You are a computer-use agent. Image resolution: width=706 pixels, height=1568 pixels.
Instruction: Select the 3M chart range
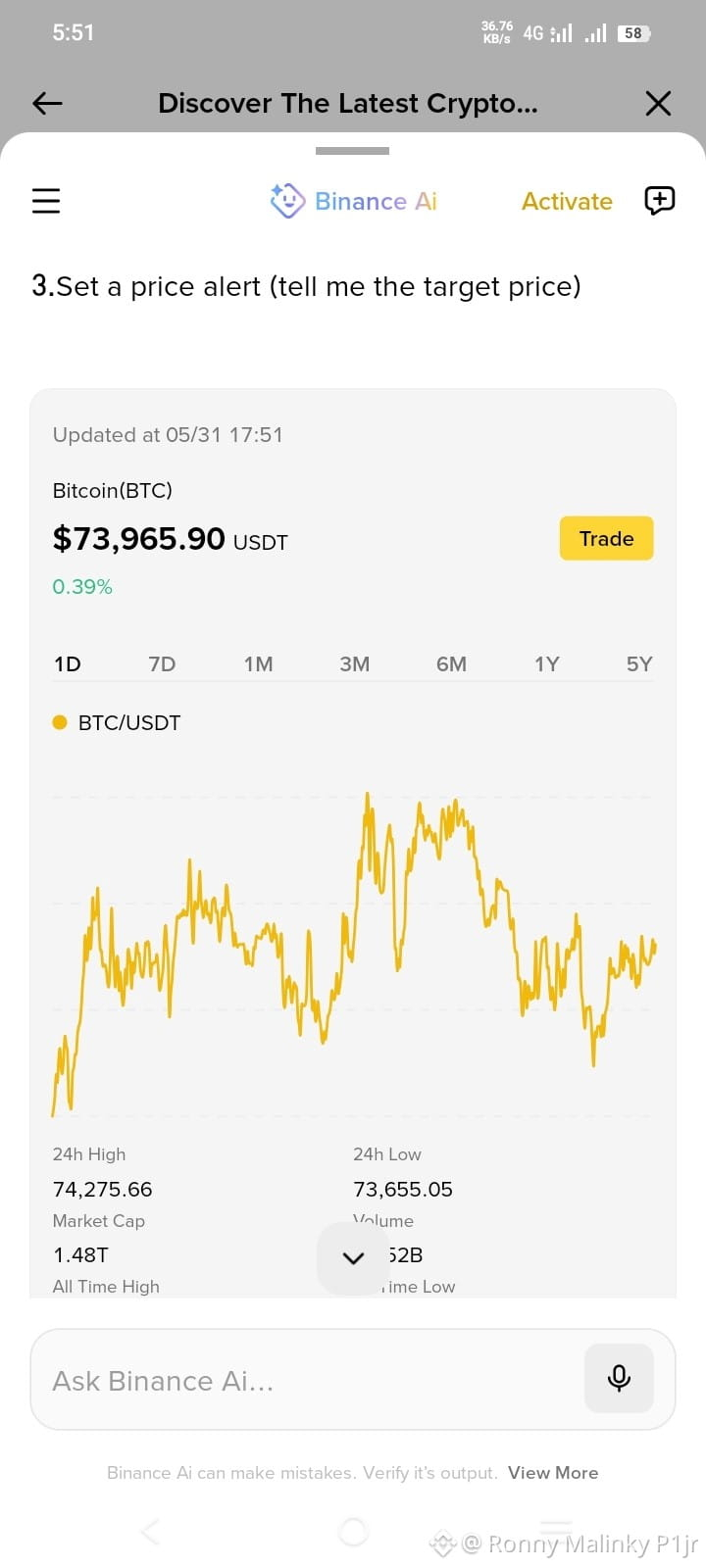click(355, 664)
